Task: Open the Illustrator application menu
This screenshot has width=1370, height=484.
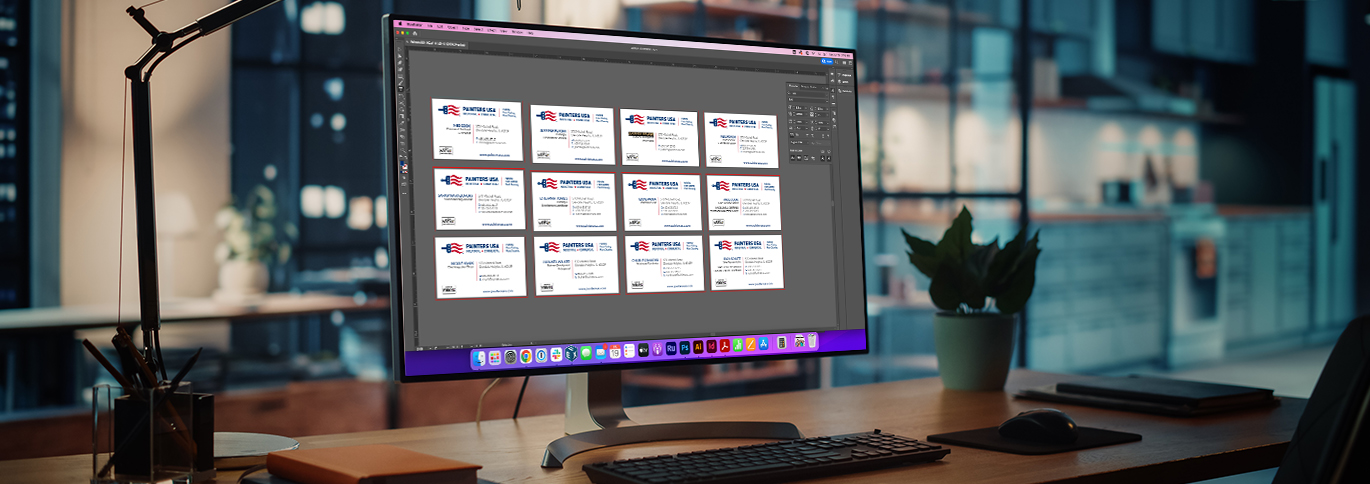Action: click(414, 25)
